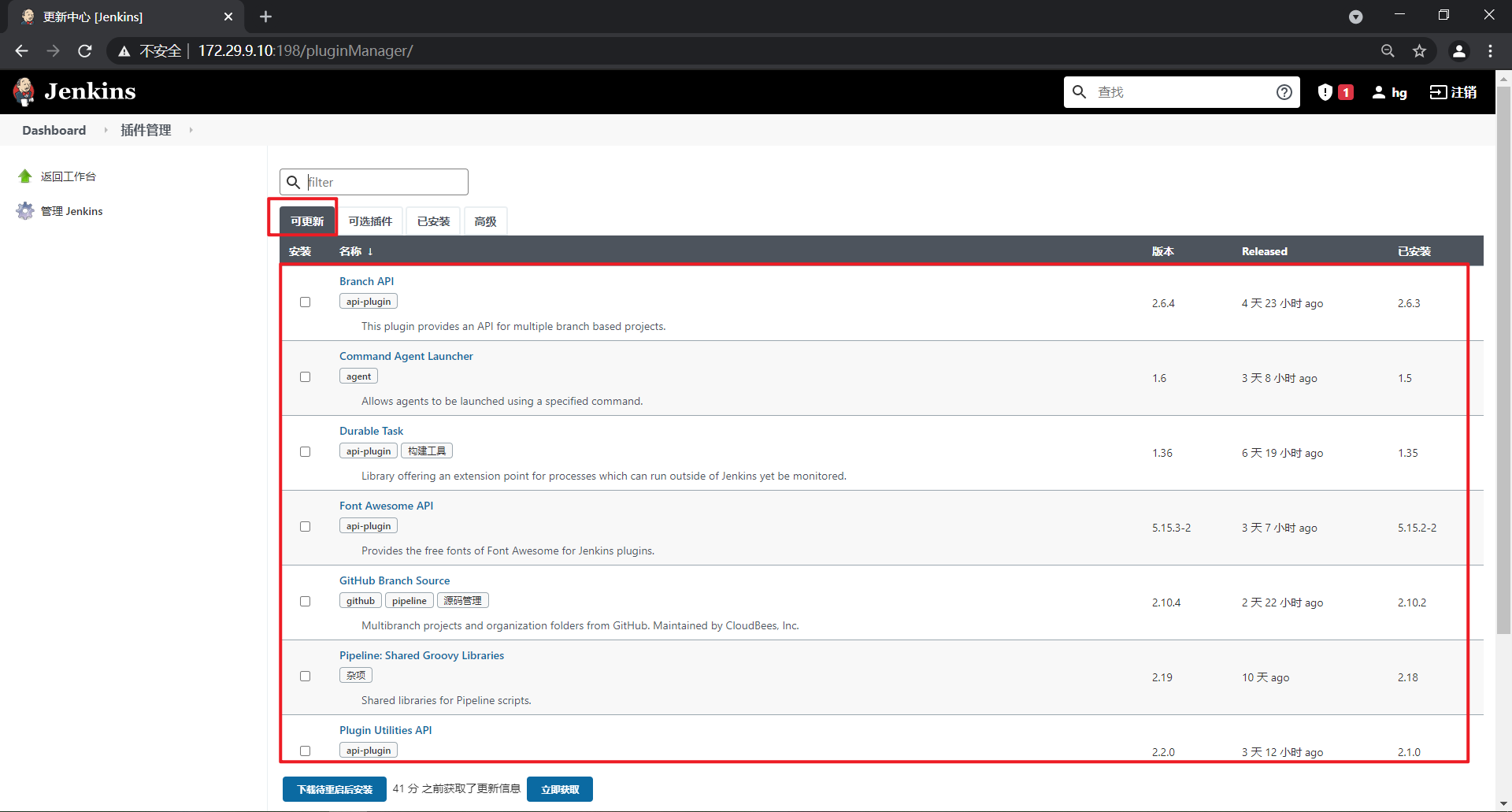This screenshot has height=812, width=1512.
Task: Click the 插件管理 breadcrumb link
Action: (146, 130)
